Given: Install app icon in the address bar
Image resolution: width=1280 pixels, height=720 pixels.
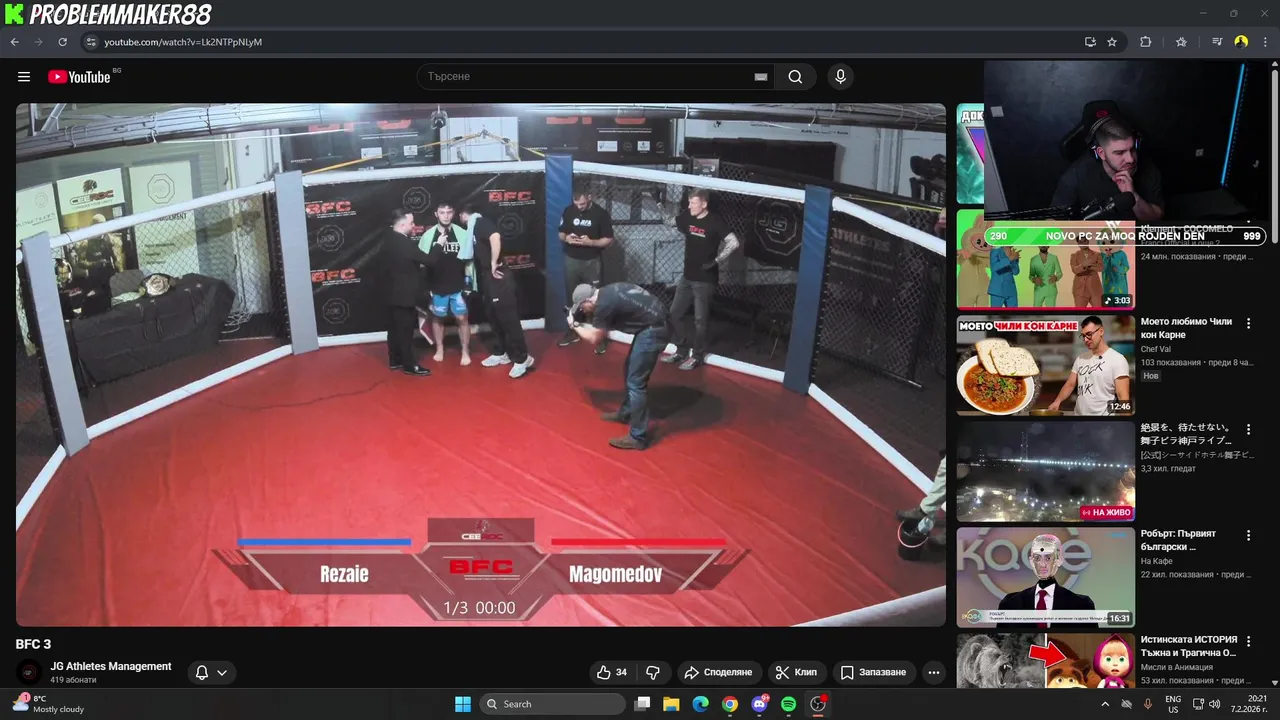Looking at the screenshot, I should pyautogui.click(x=1090, y=42).
